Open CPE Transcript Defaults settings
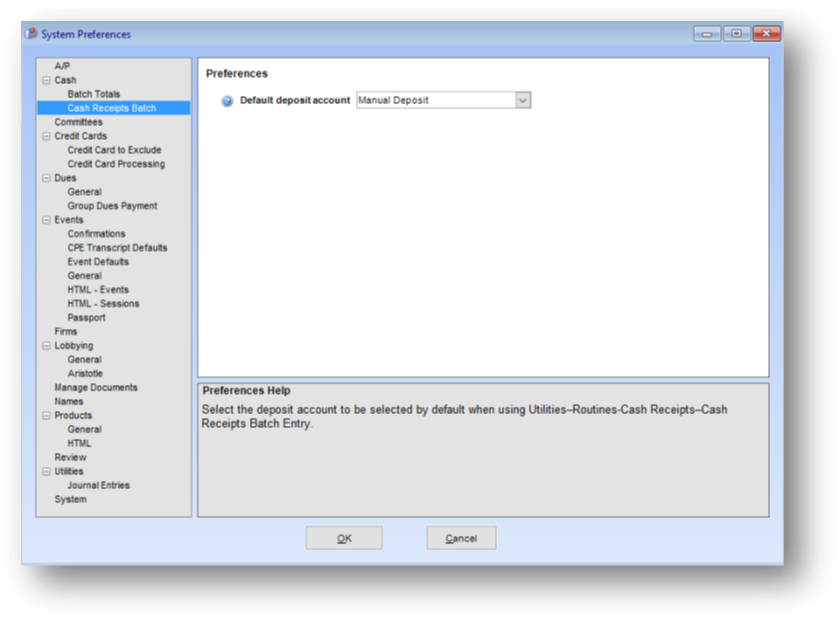The width and height of the screenshot is (838, 620). [x=117, y=248]
